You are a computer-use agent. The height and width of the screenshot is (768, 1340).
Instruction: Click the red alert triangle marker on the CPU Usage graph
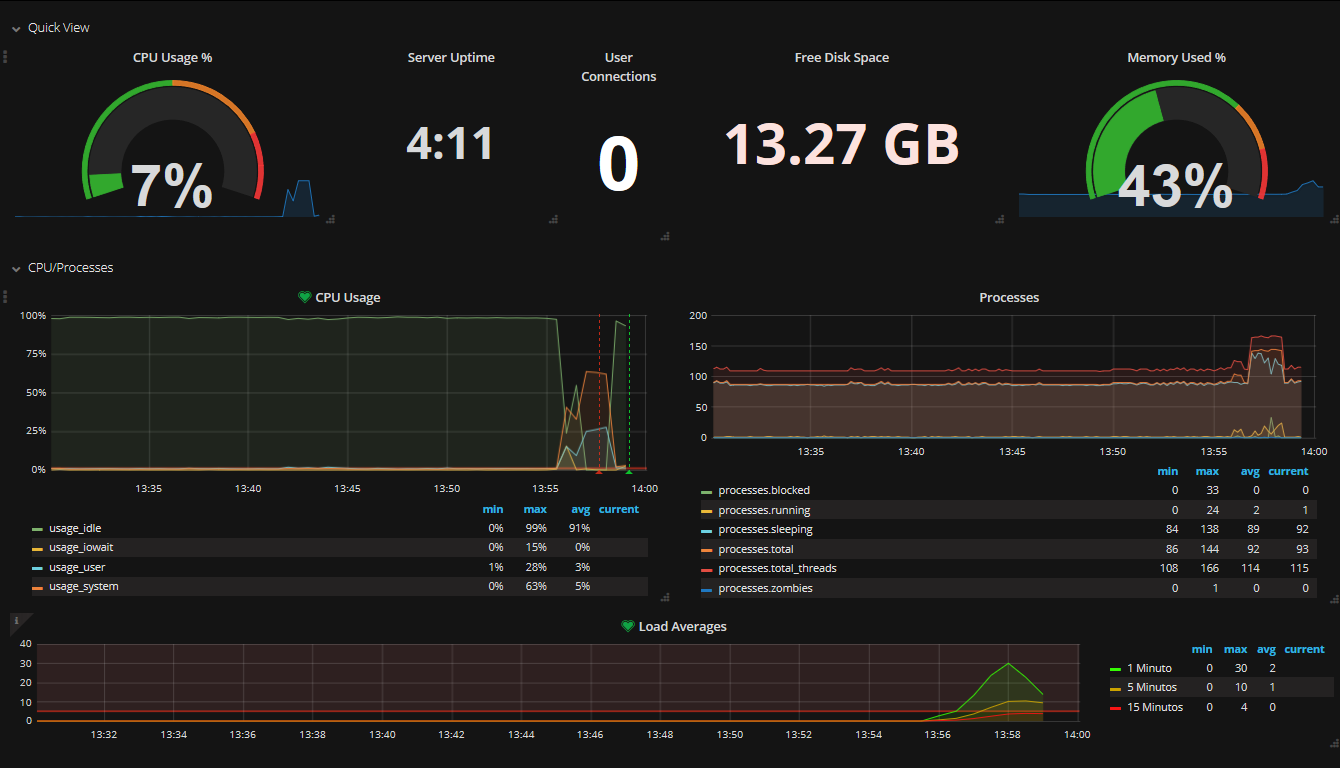click(599, 470)
